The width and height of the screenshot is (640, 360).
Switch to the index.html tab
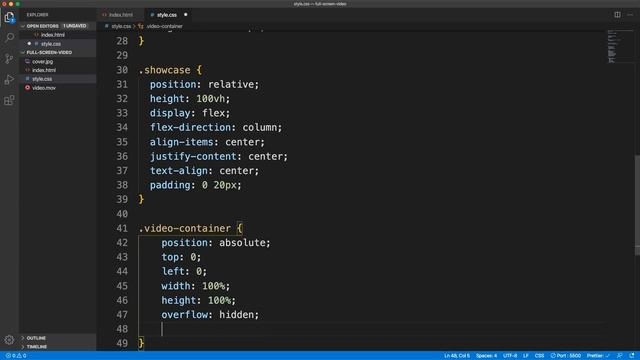120,15
